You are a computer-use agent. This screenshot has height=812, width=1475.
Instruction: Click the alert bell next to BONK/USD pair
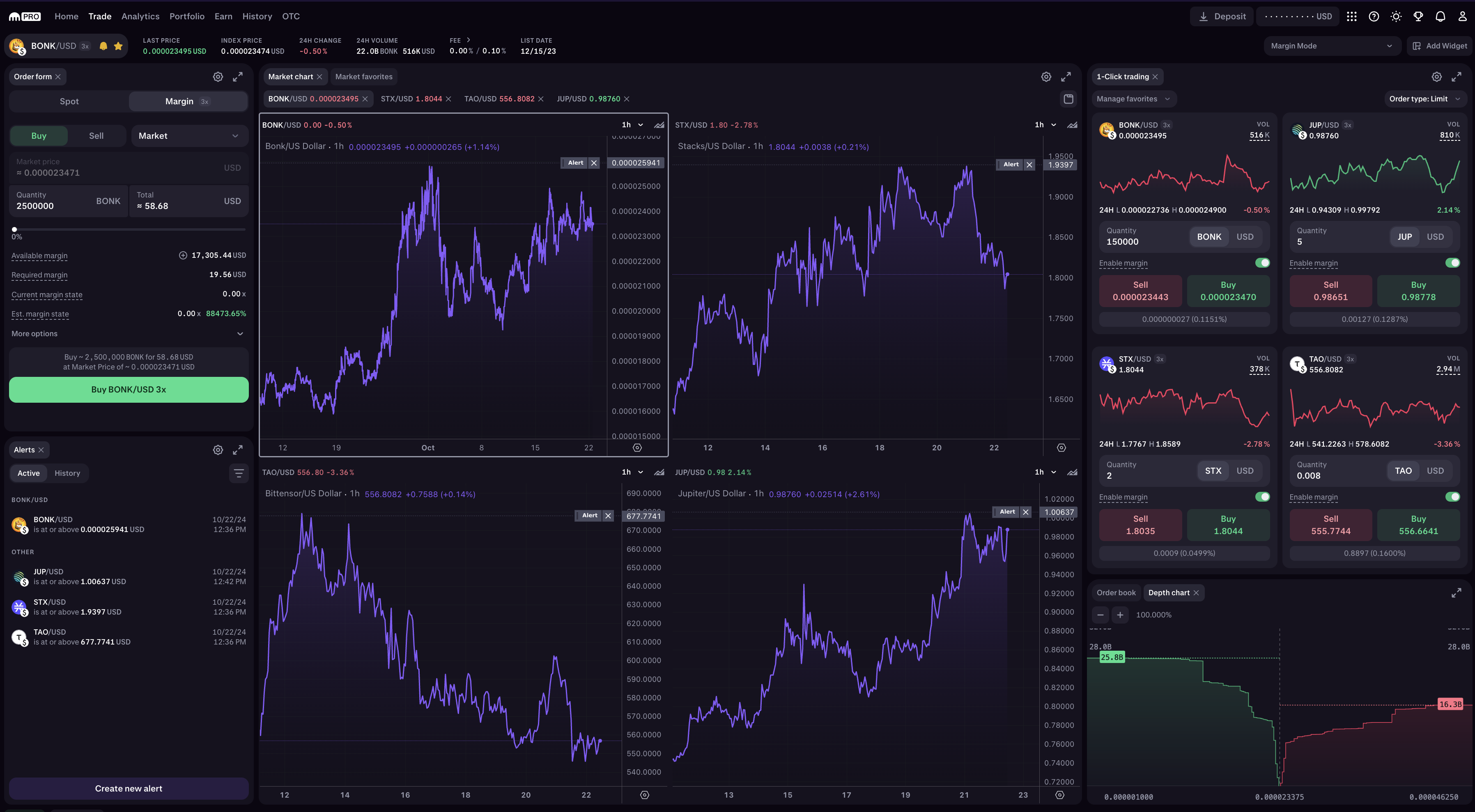[x=103, y=46]
